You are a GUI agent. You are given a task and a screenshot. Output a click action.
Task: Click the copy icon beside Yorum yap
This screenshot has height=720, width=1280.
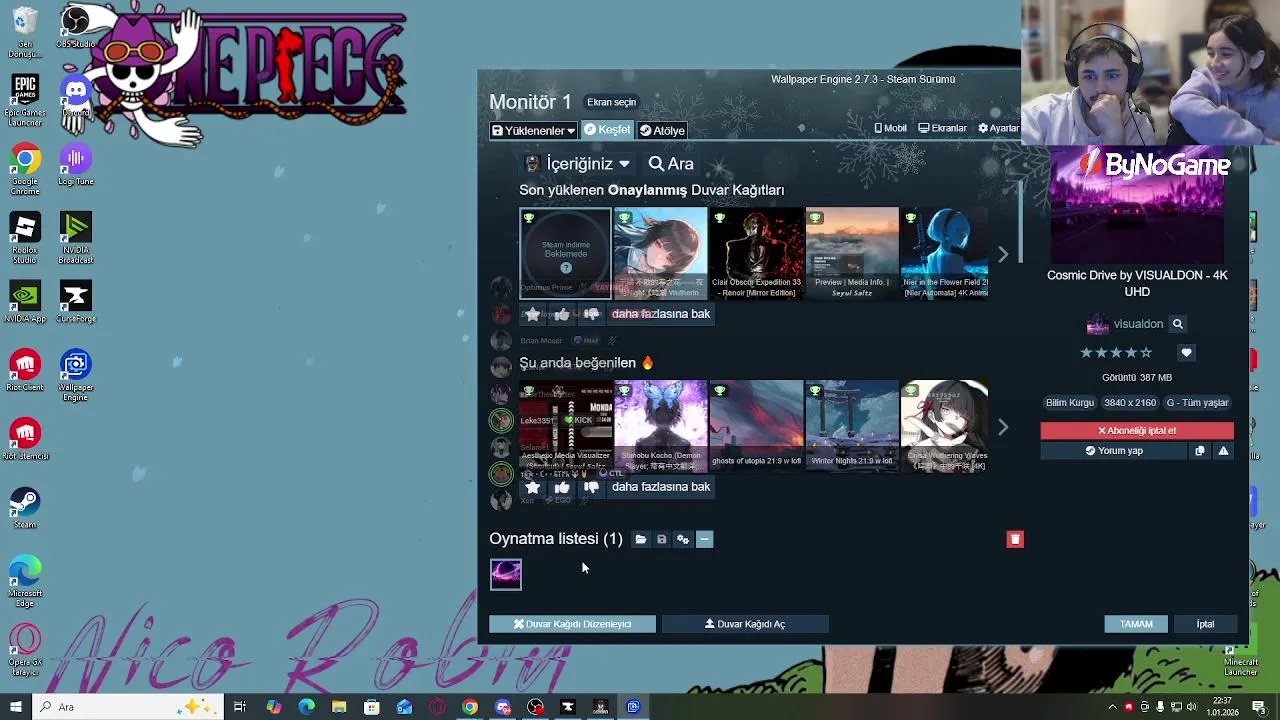[x=1200, y=451]
